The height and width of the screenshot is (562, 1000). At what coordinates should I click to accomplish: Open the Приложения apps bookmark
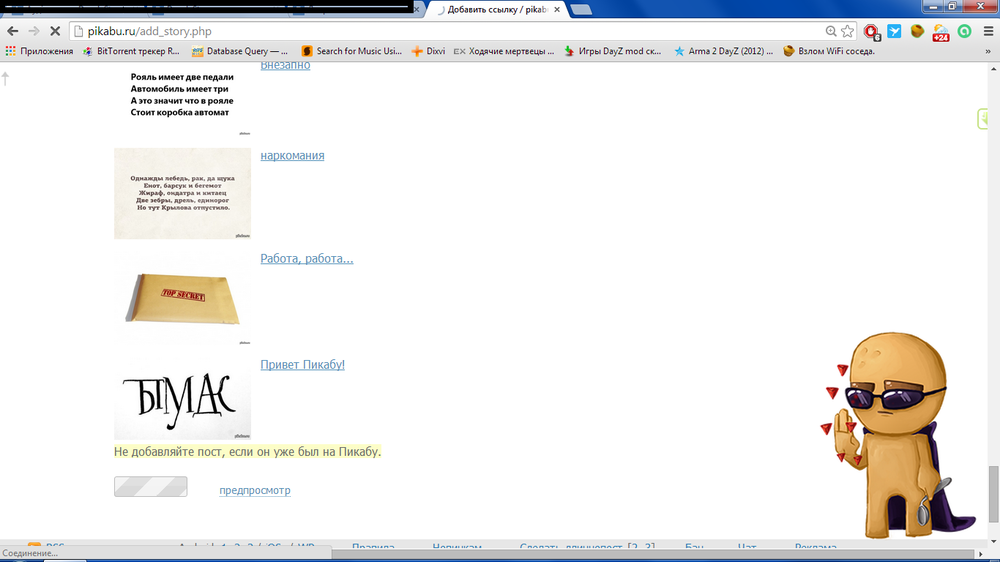[x=40, y=51]
